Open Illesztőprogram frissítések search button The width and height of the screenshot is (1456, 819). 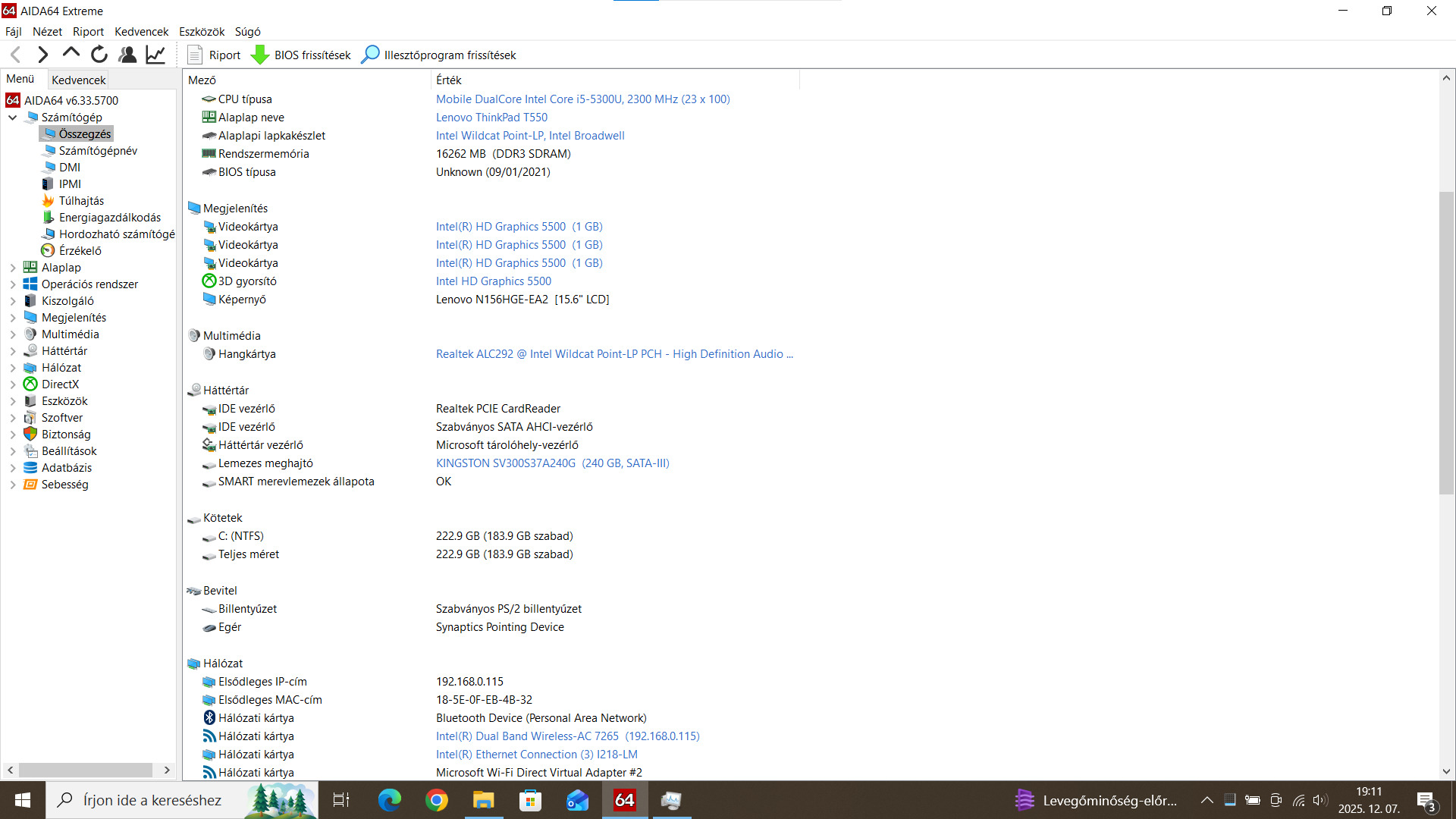point(439,55)
